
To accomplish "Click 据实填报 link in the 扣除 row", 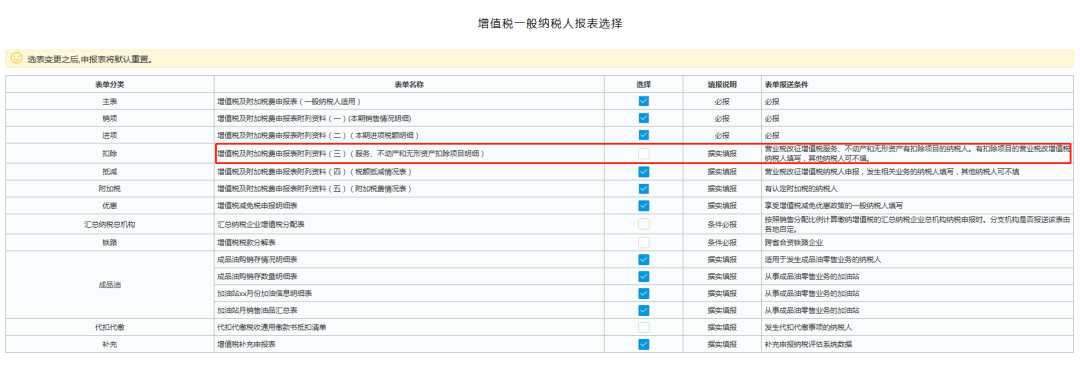I will click(x=722, y=154).
